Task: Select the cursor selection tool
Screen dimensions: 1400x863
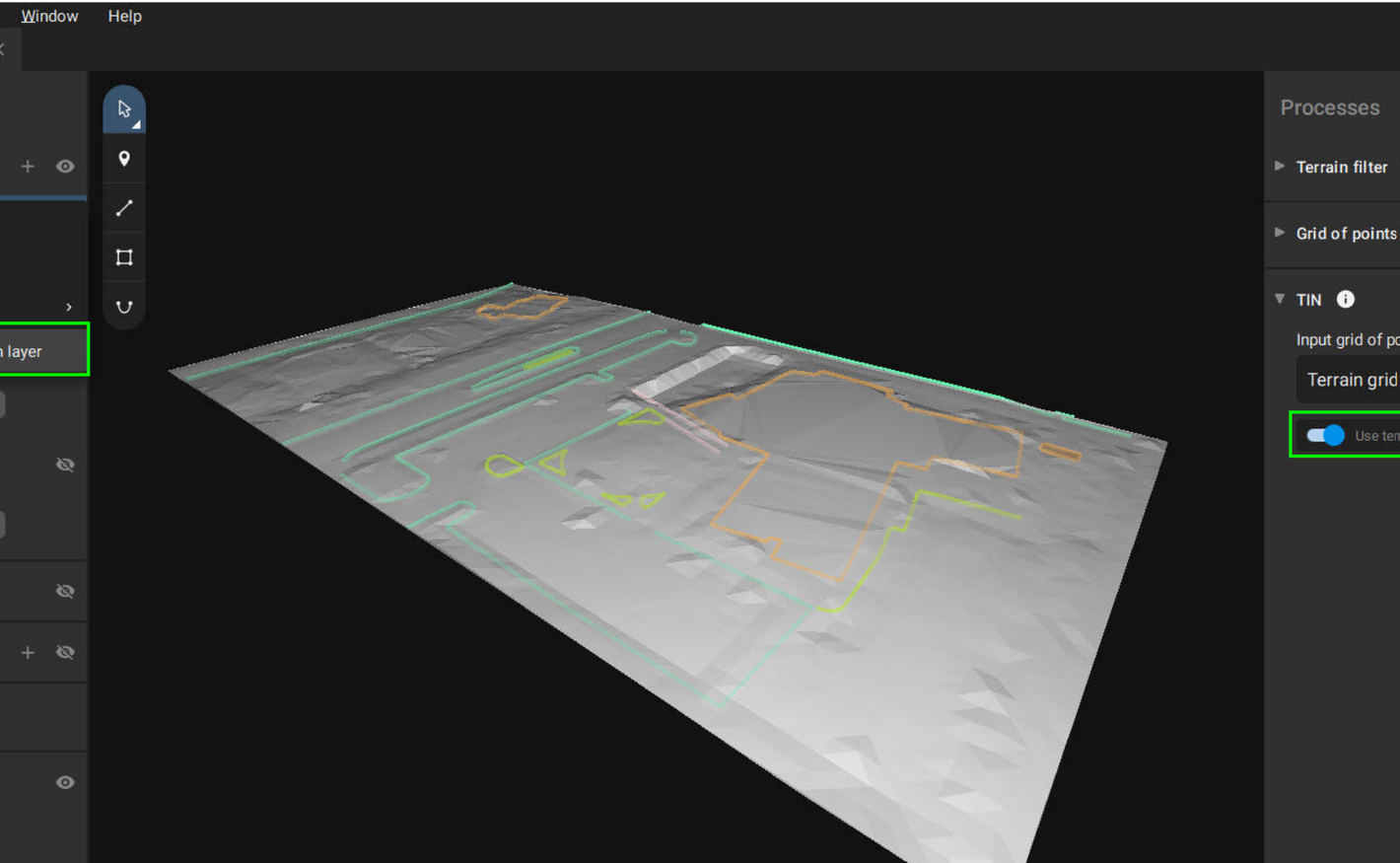Action: click(124, 109)
